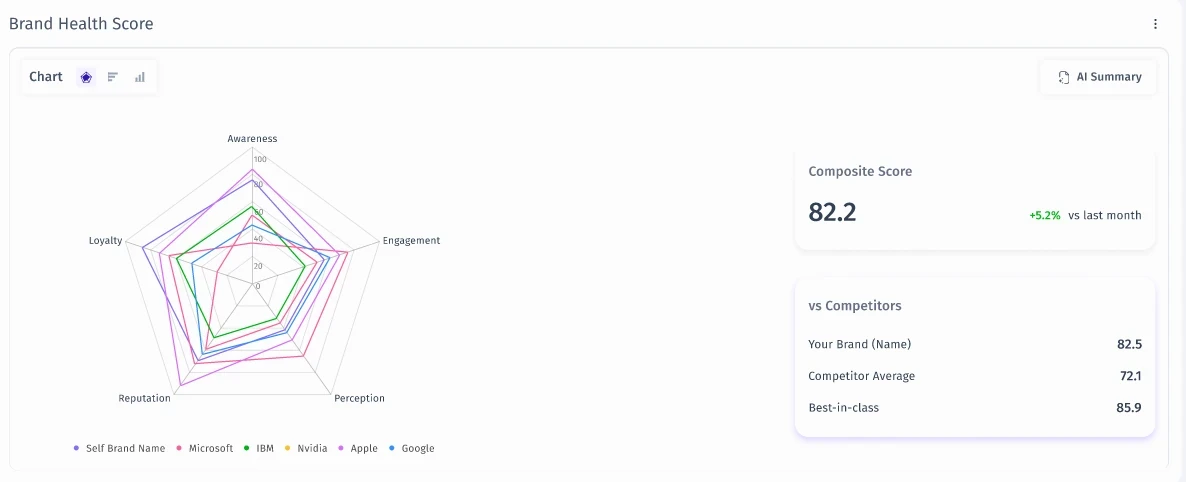
Task: Click the Awareness axis label
Action: [253, 138]
